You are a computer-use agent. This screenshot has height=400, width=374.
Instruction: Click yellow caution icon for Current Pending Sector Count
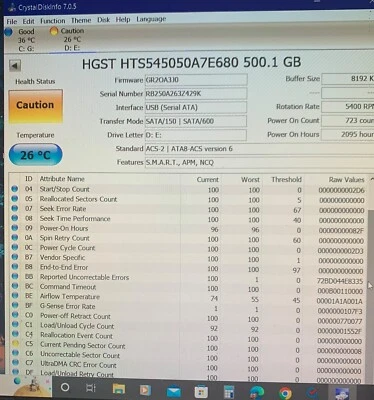click(x=15, y=343)
